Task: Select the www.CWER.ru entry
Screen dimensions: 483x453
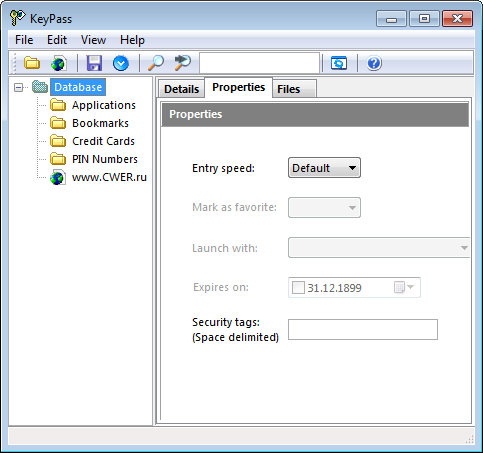Action: click(x=109, y=177)
